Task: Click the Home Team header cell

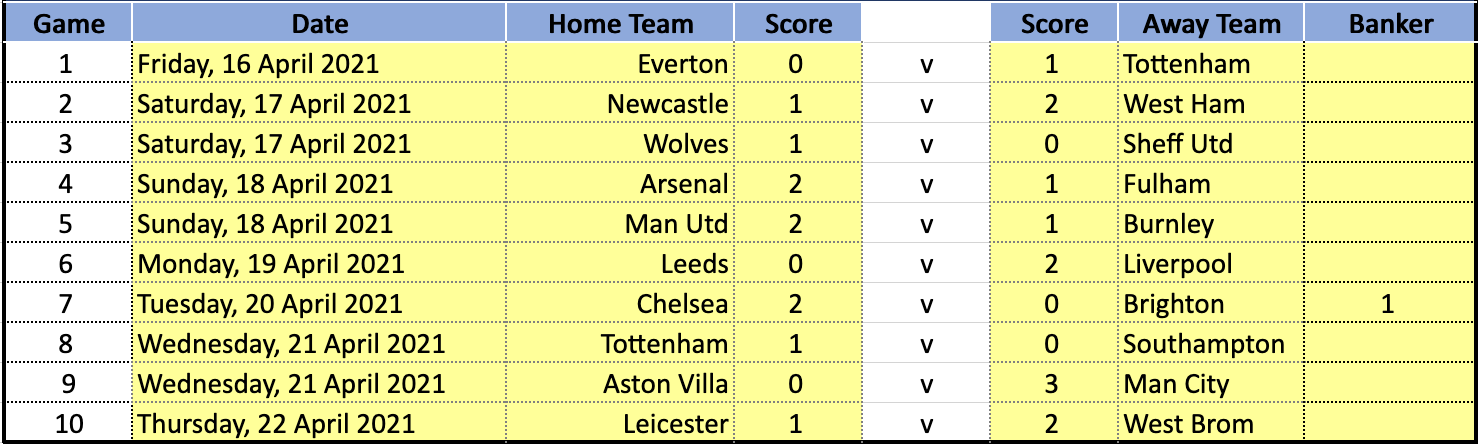Action: point(620,24)
